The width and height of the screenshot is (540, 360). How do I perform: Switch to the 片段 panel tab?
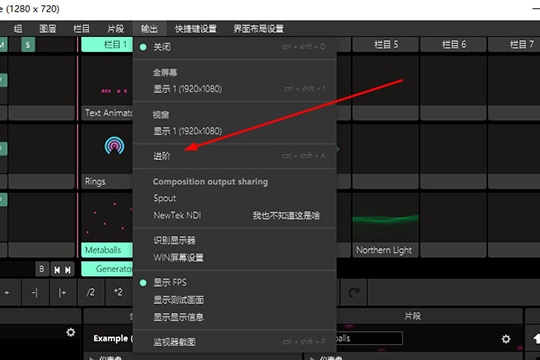coord(412,316)
